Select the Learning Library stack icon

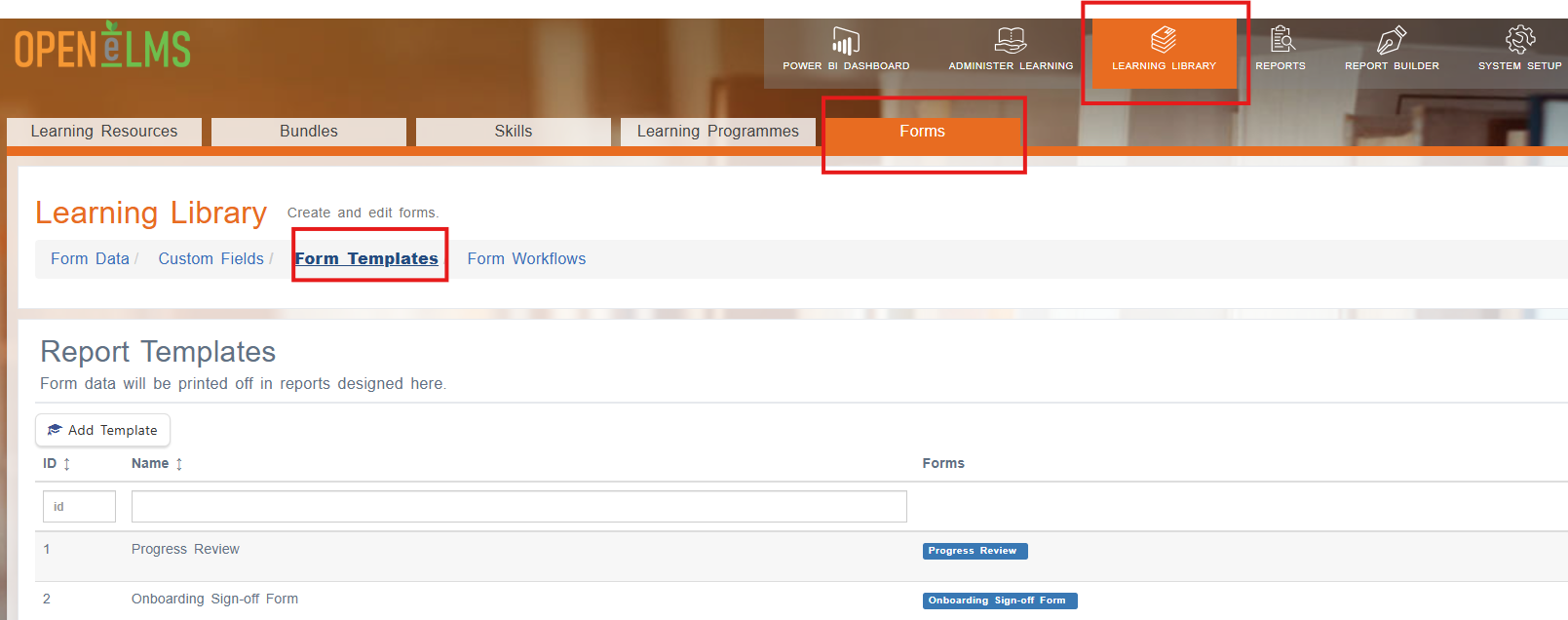pyautogui.click(x=1164, y=40)
